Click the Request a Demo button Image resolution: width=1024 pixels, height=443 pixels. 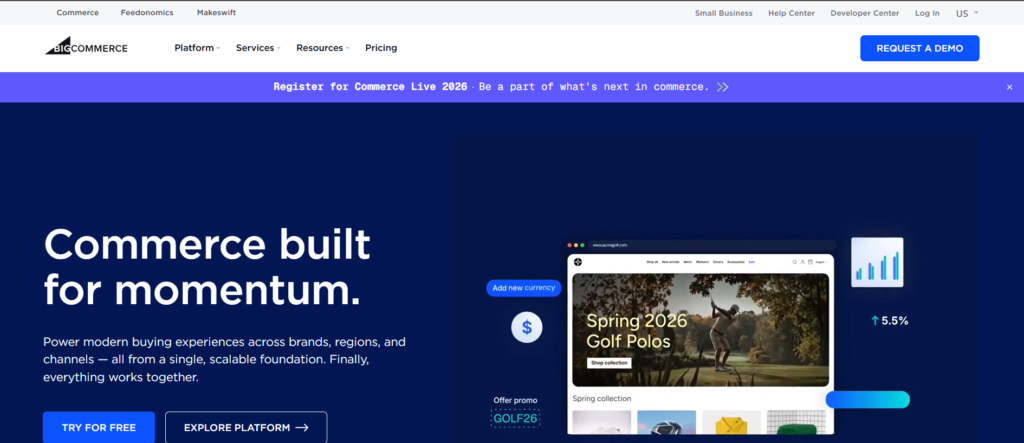coord(920,48)
